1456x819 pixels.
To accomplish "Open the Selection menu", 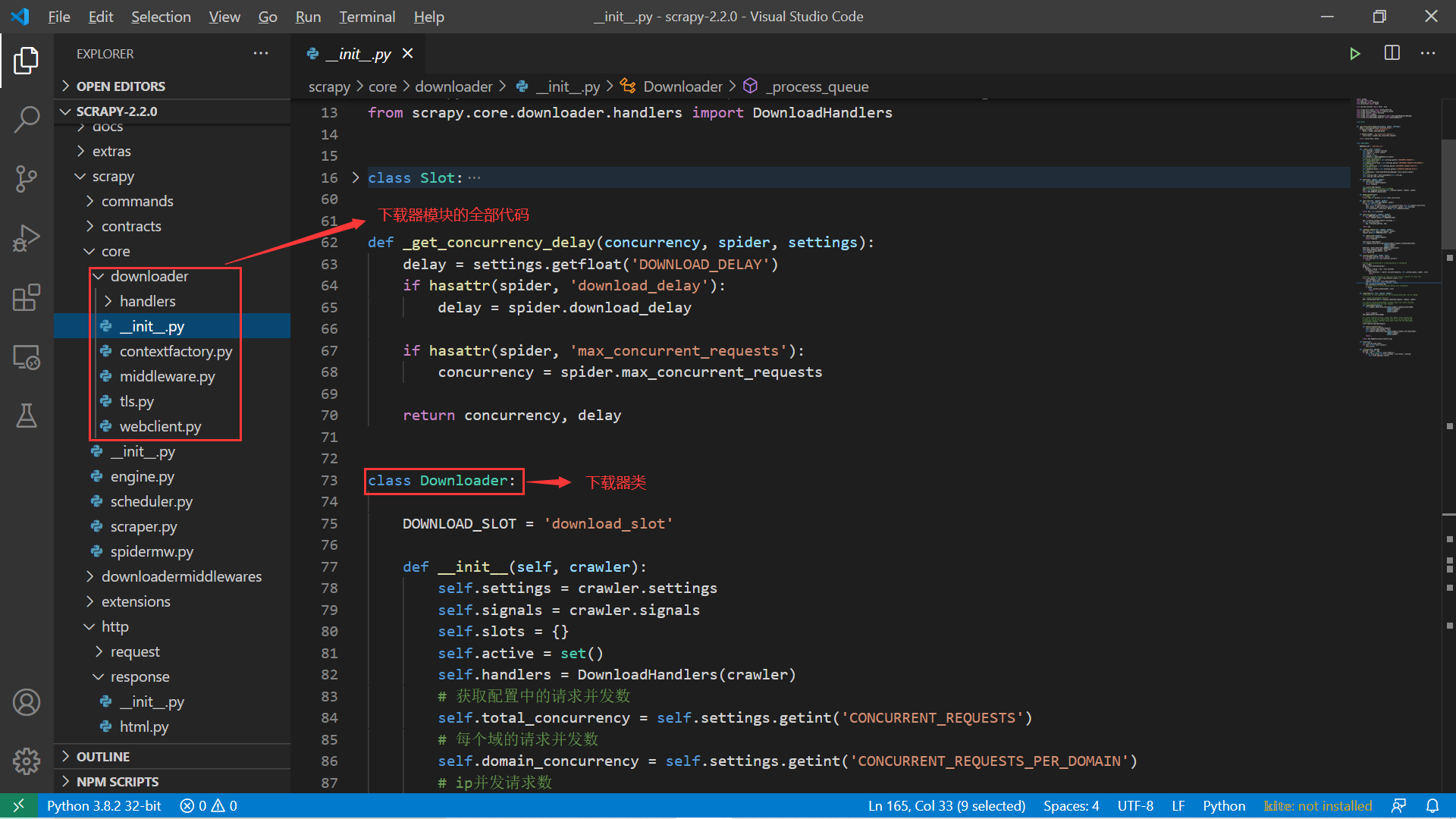I will pyautogui.click(x=161, y=17).
